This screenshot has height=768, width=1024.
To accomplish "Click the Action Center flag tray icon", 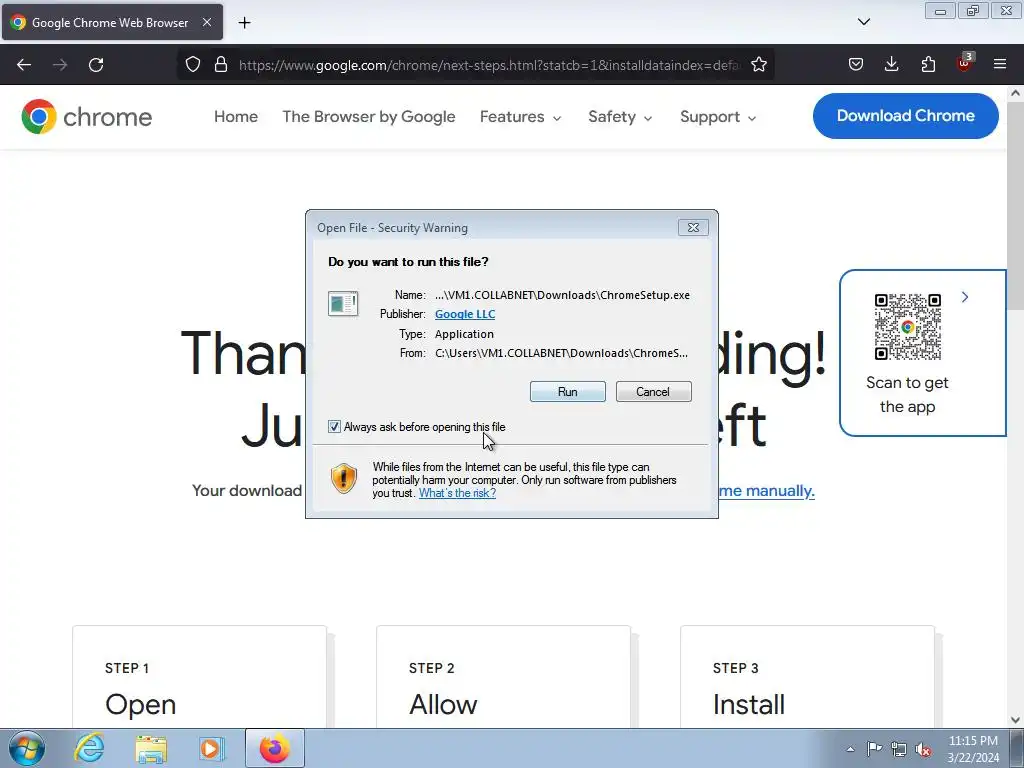I will click(x=874, y=748).
